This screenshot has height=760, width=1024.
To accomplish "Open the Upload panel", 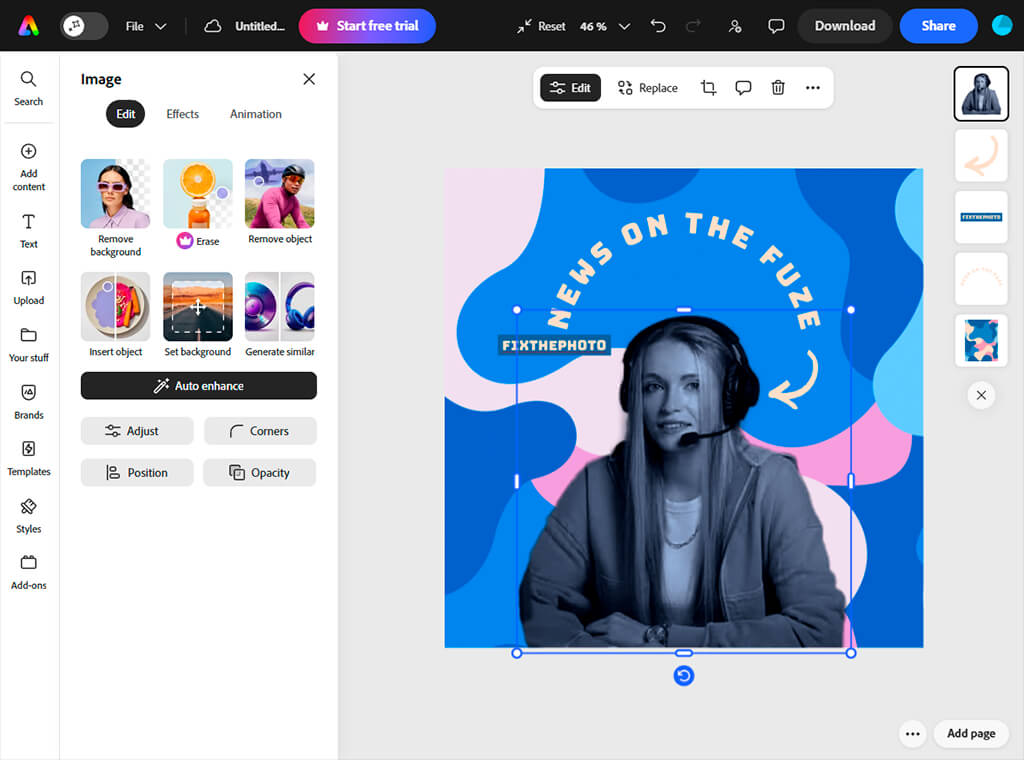I will pyautogui.click(x=28, y=288).
